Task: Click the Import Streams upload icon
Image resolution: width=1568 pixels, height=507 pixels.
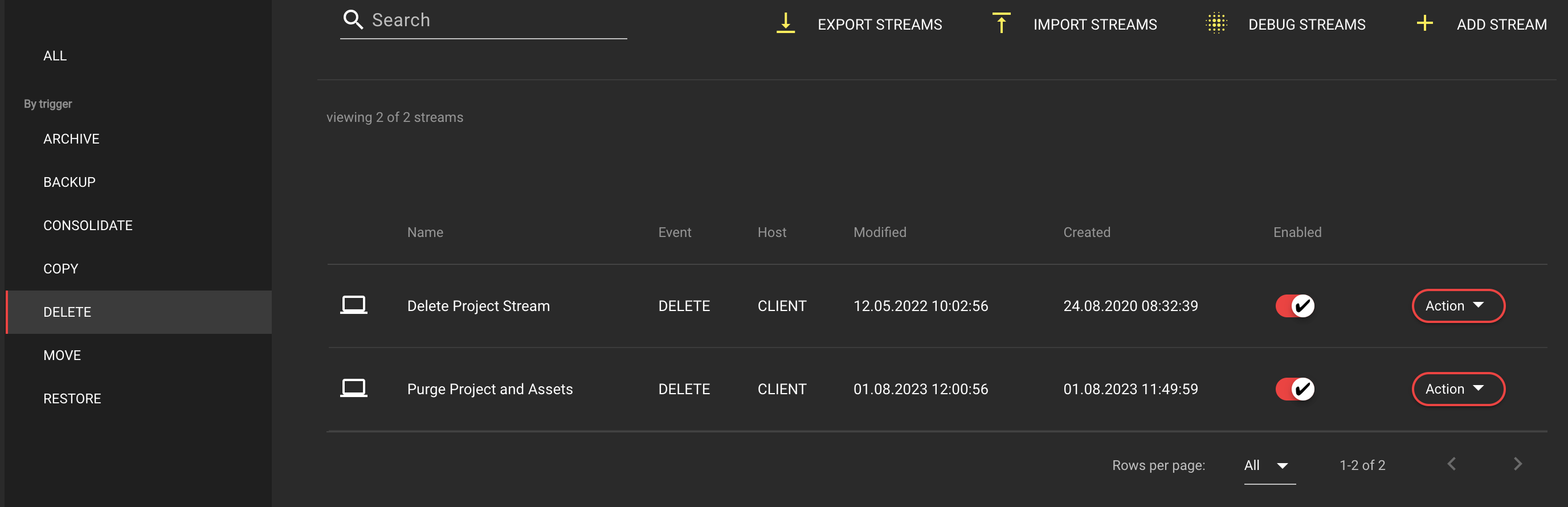Action: [1001, 24]
